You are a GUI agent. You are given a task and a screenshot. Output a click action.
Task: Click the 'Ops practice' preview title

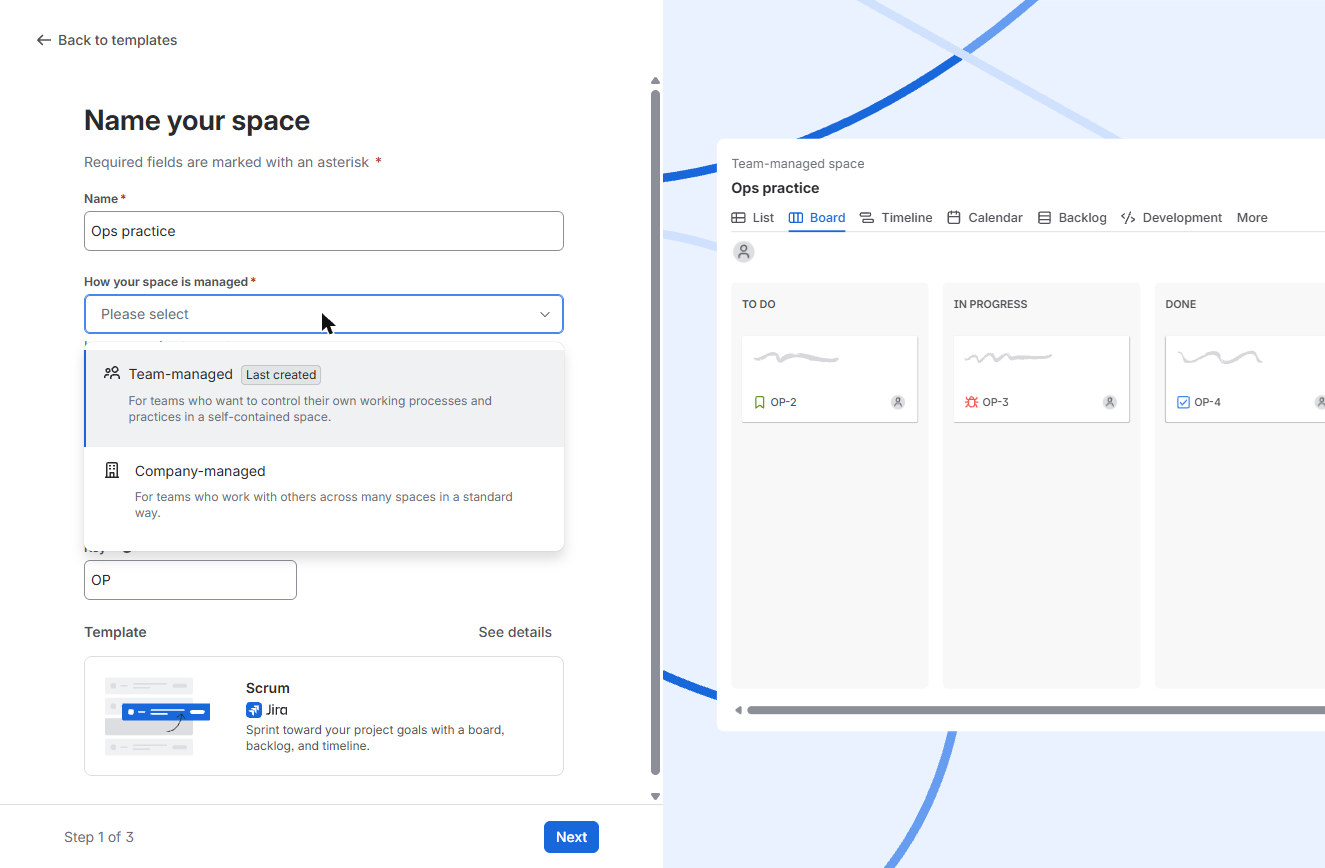(775, 188)
